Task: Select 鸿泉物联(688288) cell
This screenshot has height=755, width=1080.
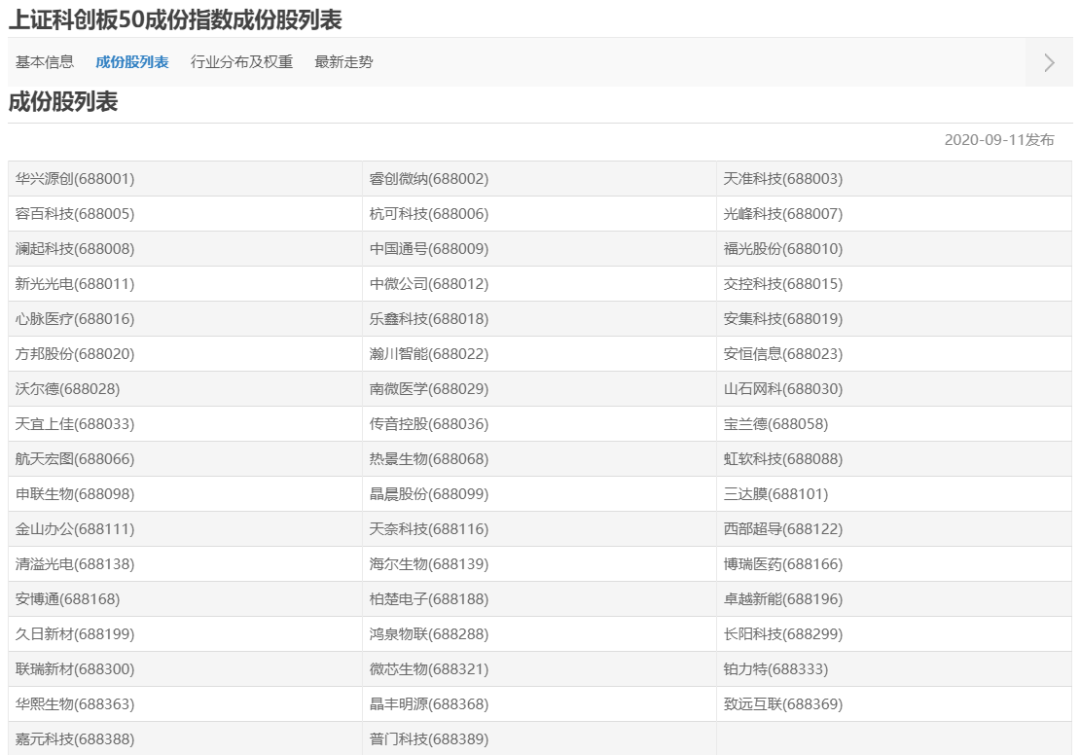Action: click(x=429, y=635)
